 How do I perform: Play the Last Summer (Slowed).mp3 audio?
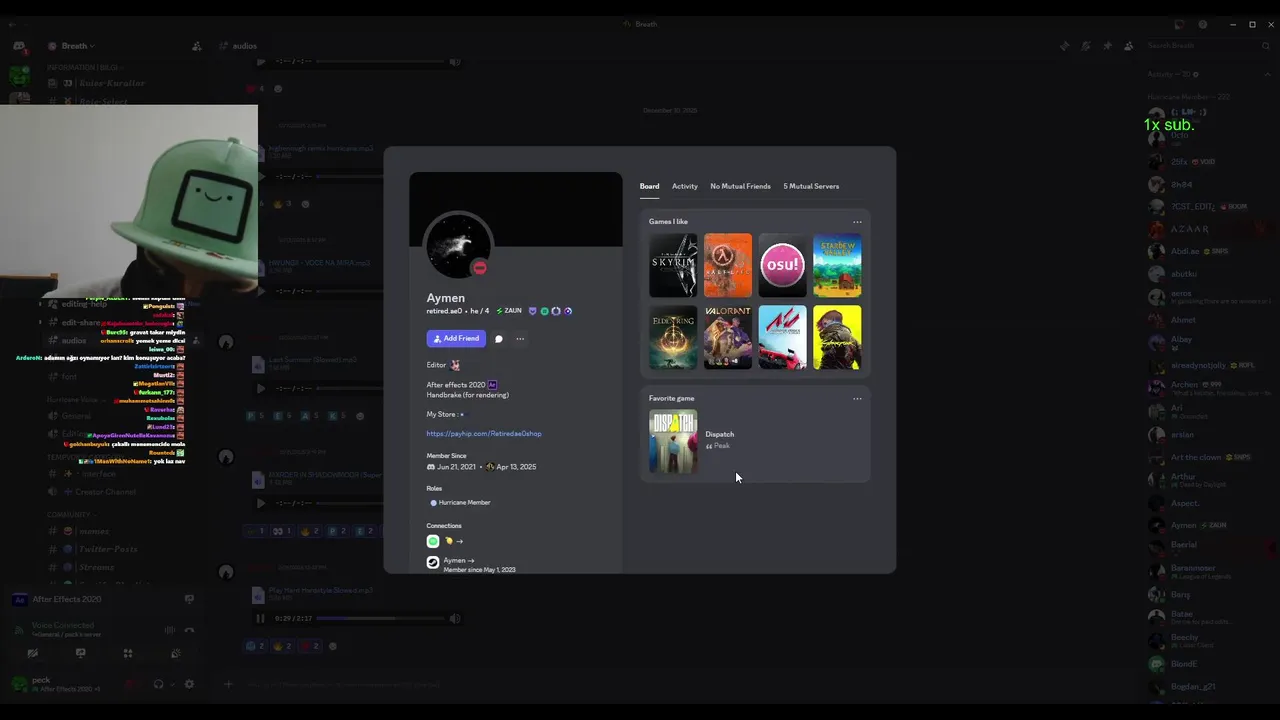point(261,388)
